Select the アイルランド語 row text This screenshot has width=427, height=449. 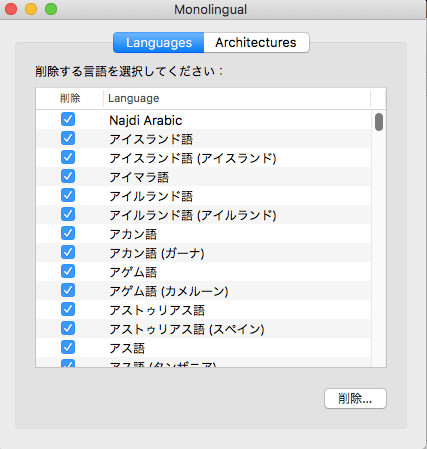pyautogui.click(x=151, y=196)
